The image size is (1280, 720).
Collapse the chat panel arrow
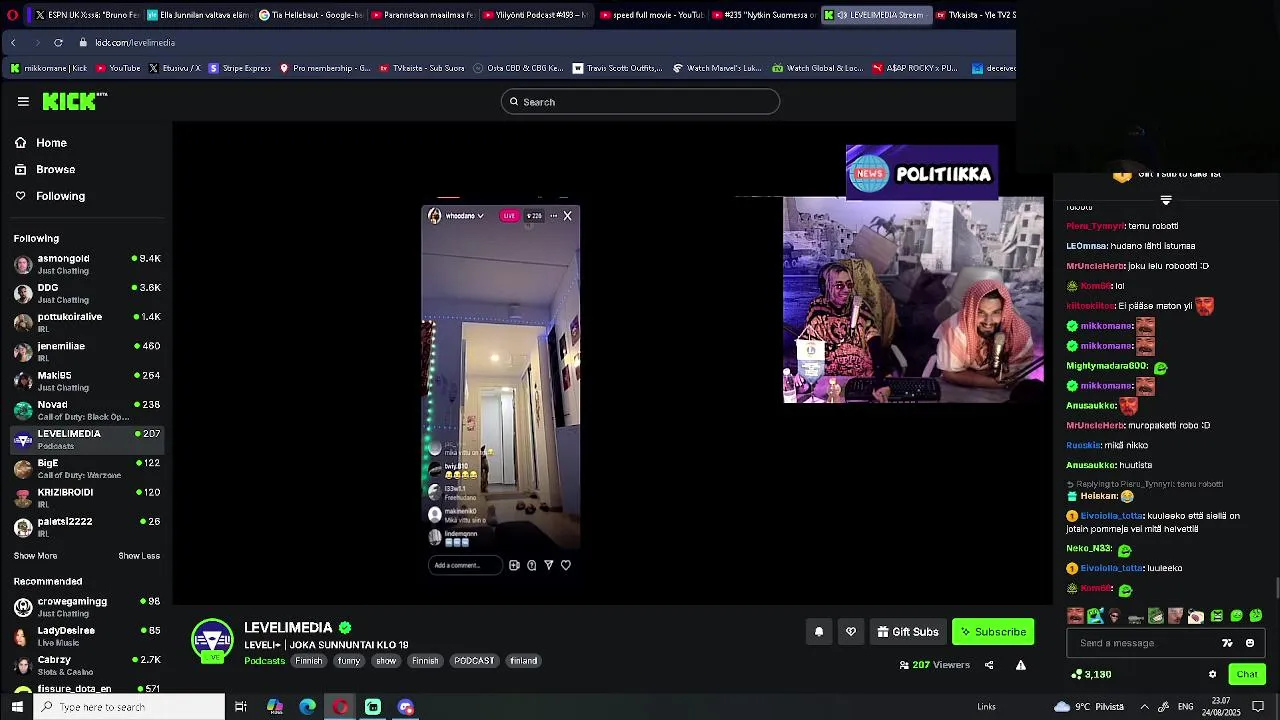(1166, 201)
